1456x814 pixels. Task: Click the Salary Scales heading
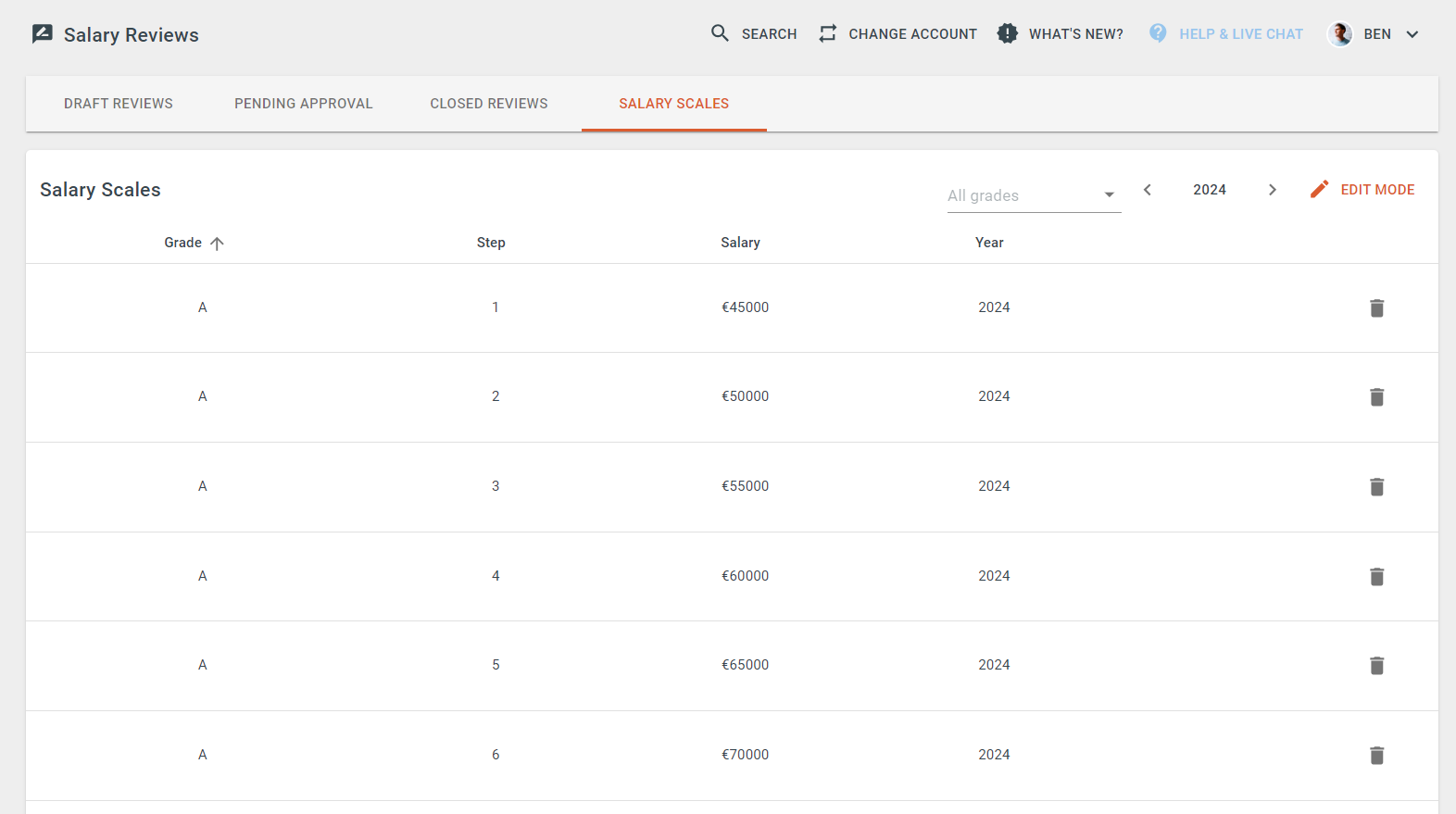tap(100, 190)
